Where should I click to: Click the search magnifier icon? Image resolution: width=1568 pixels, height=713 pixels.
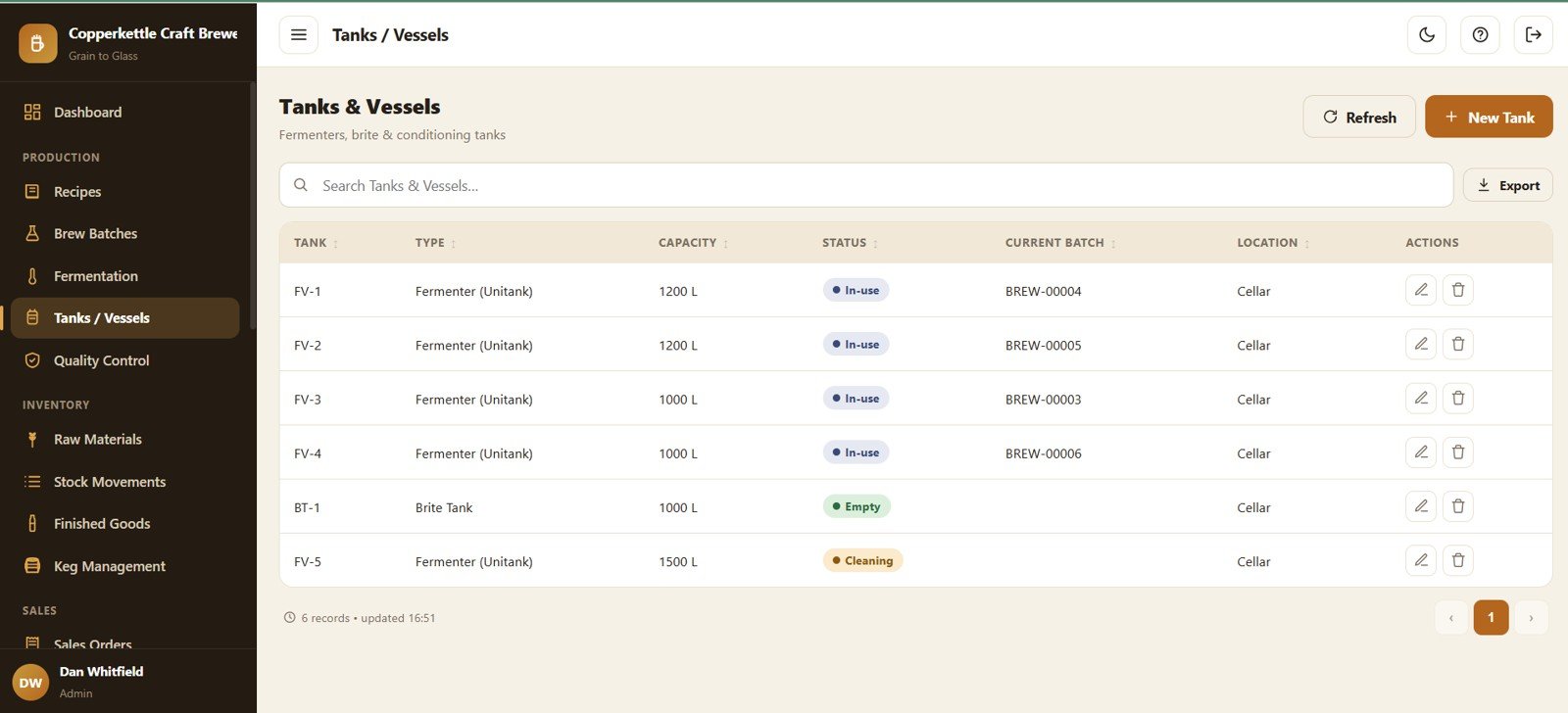[x=301, y=185]
